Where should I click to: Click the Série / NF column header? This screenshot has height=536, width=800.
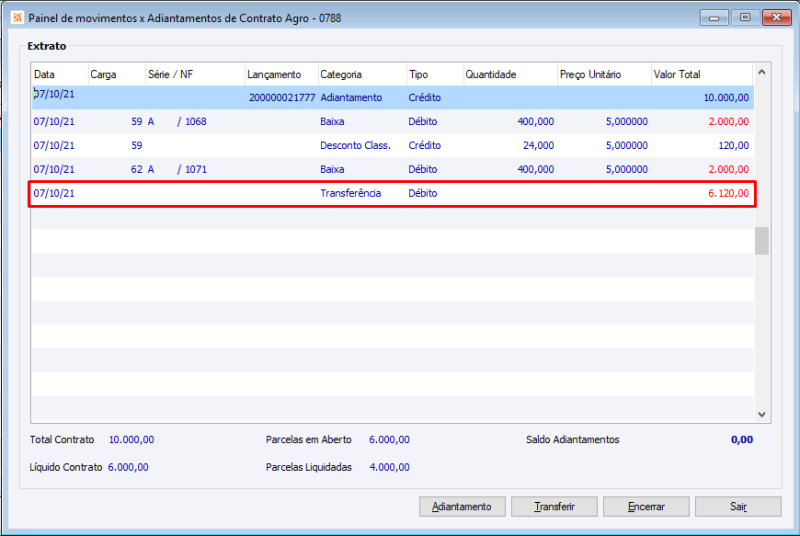tap(195, 74)
